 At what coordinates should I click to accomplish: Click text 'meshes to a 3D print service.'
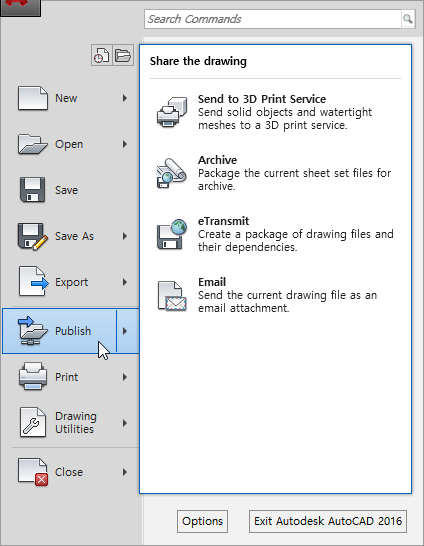(x=273, y=125)
